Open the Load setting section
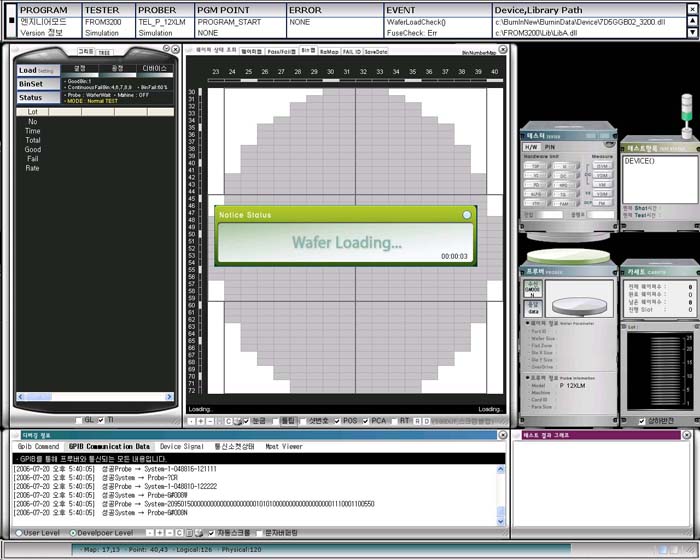The height and width of the screenshot is (560, 700). pyautogui.click(x=38, y=71)
